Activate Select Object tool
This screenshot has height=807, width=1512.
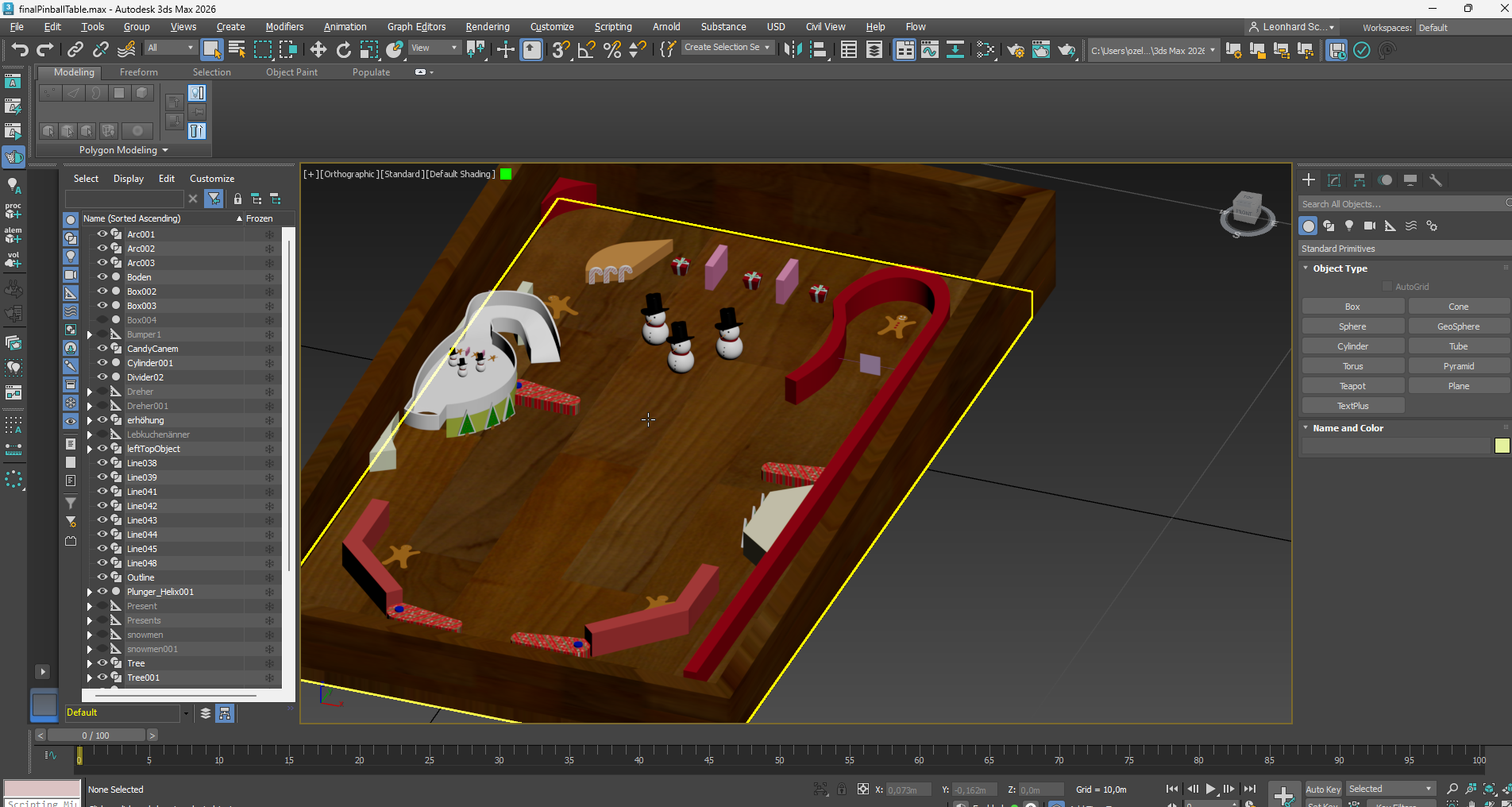tap(210, 49)
